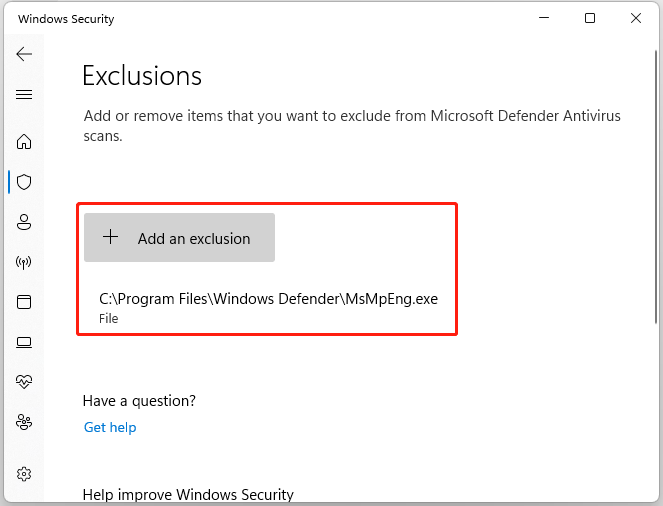This screenshot has height=506, width=663.
Task: Go to the Home section icon
Action: pyautogui.click(x=24, y=141)
